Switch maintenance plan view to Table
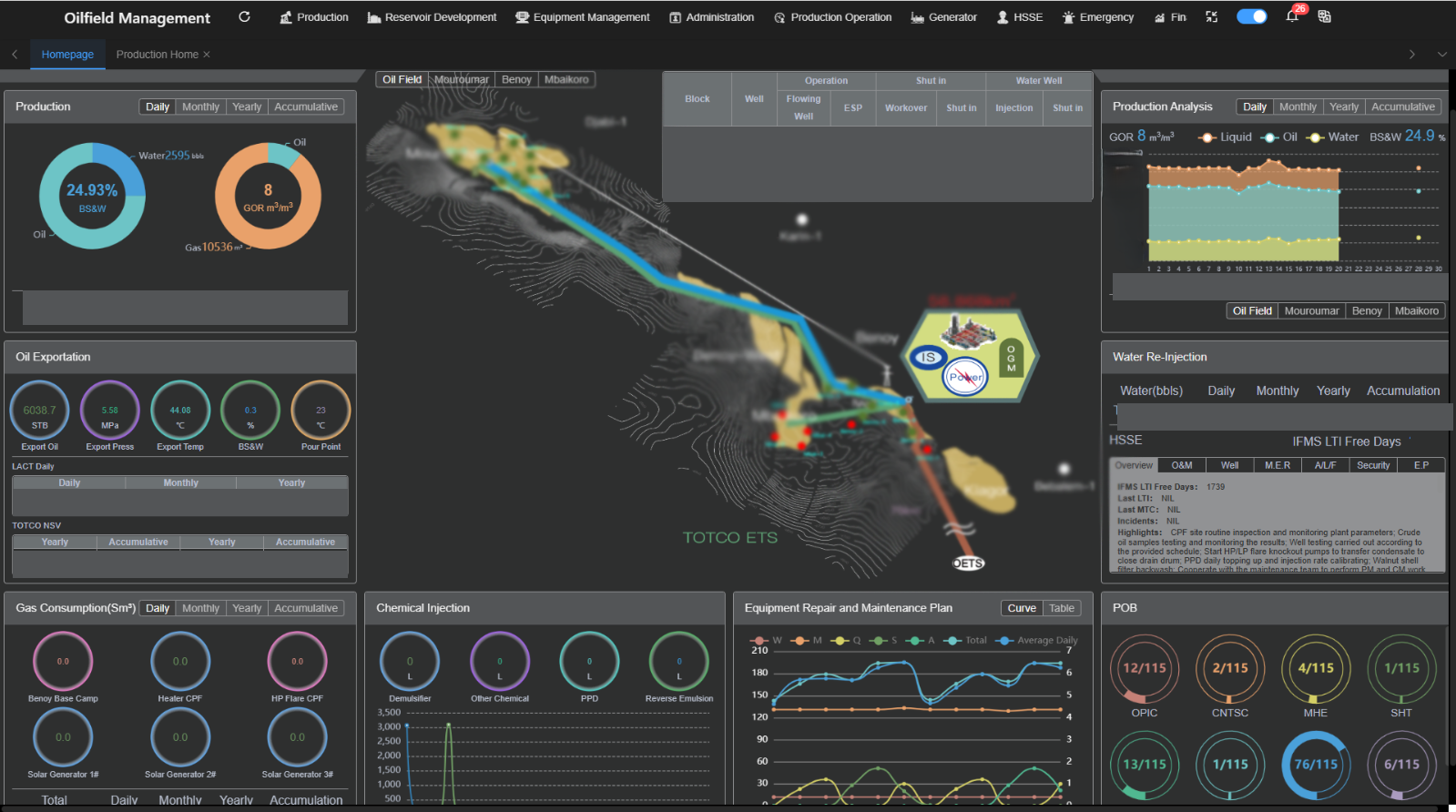1456x812 pixels. tap(1061, 608)
